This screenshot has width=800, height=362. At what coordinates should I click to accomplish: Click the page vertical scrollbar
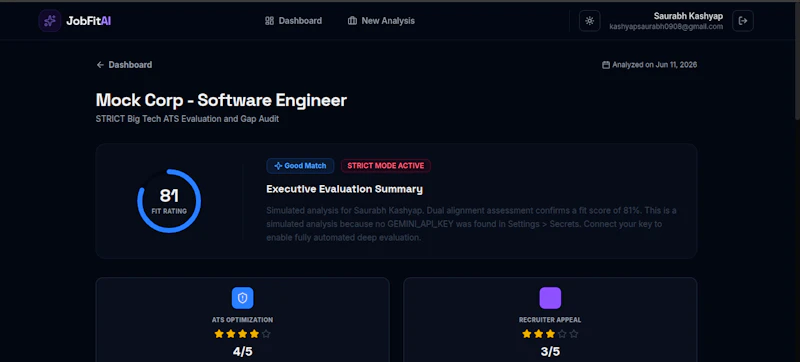click(797, 61)
